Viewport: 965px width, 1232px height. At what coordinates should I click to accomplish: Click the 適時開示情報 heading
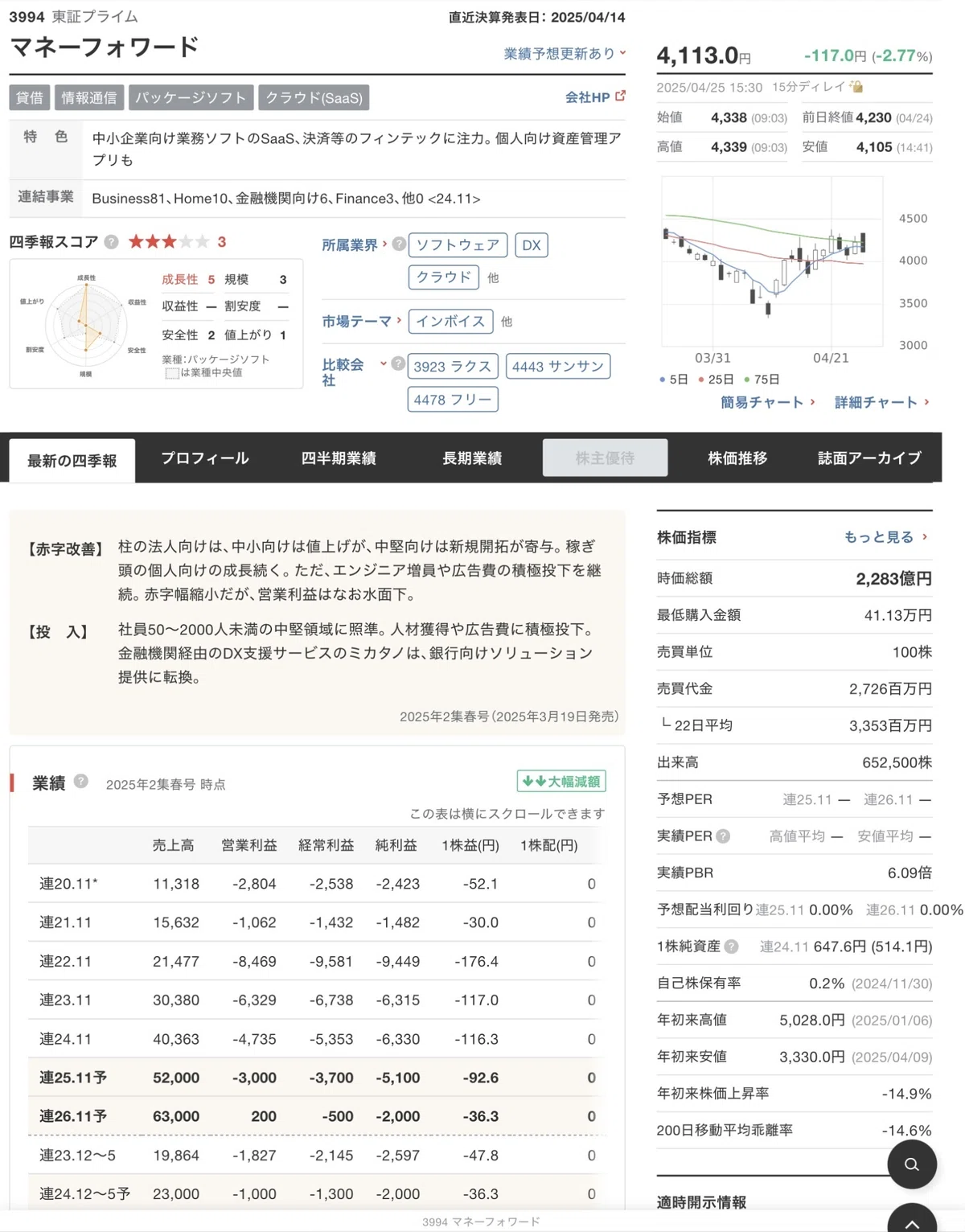point(701,1202)
